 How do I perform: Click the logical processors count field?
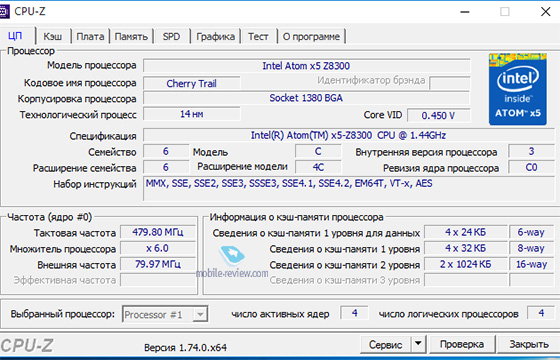pos(541,313)
